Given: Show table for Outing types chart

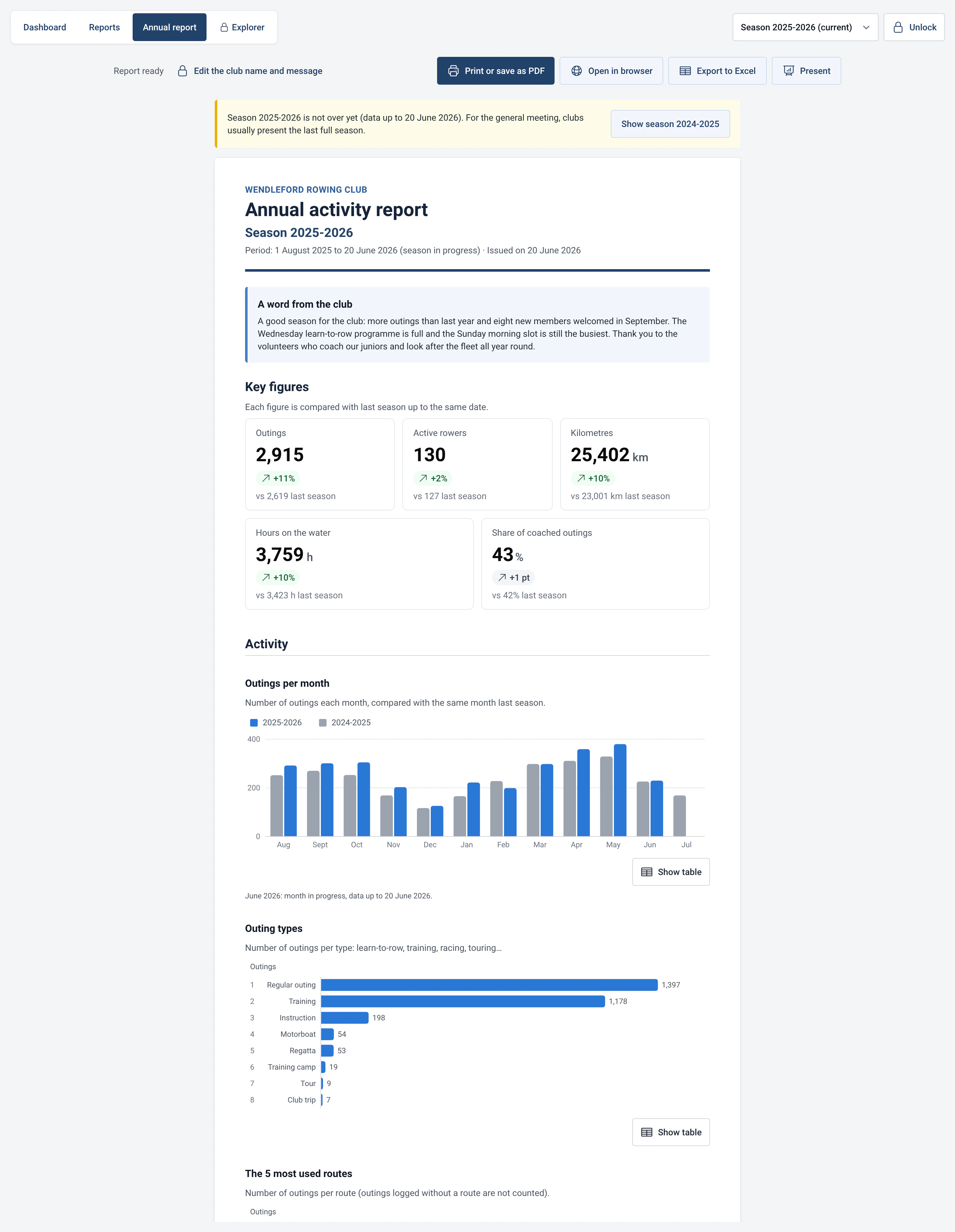Looking at the screenshot, I should tap(671, 1132).
